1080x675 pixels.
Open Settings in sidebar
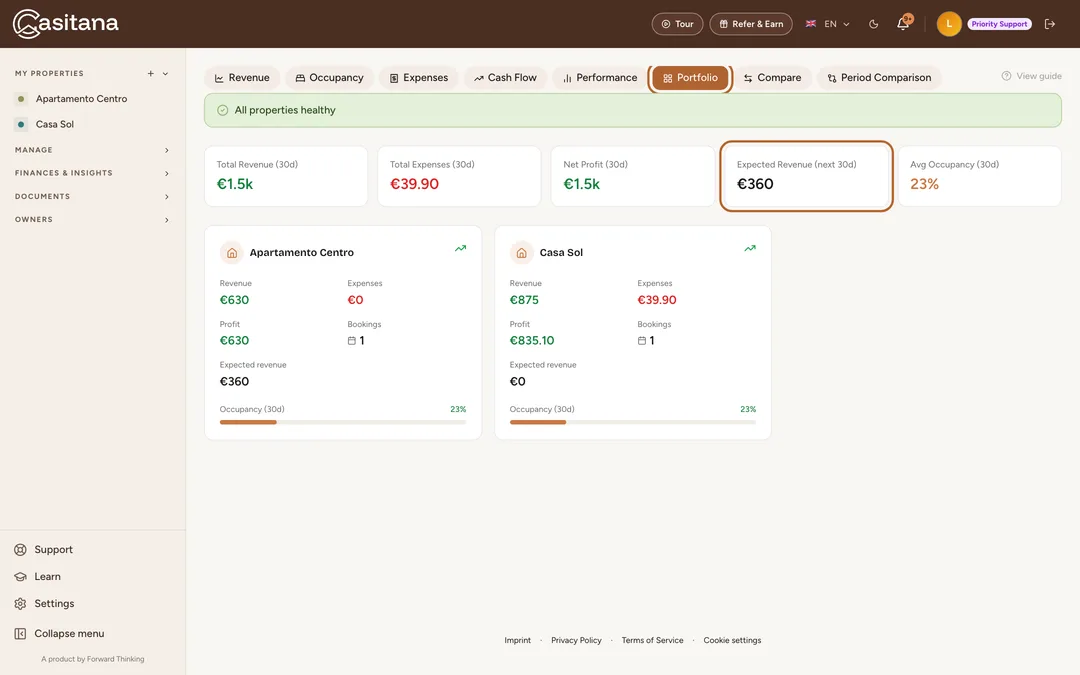[x=54, y=603]
